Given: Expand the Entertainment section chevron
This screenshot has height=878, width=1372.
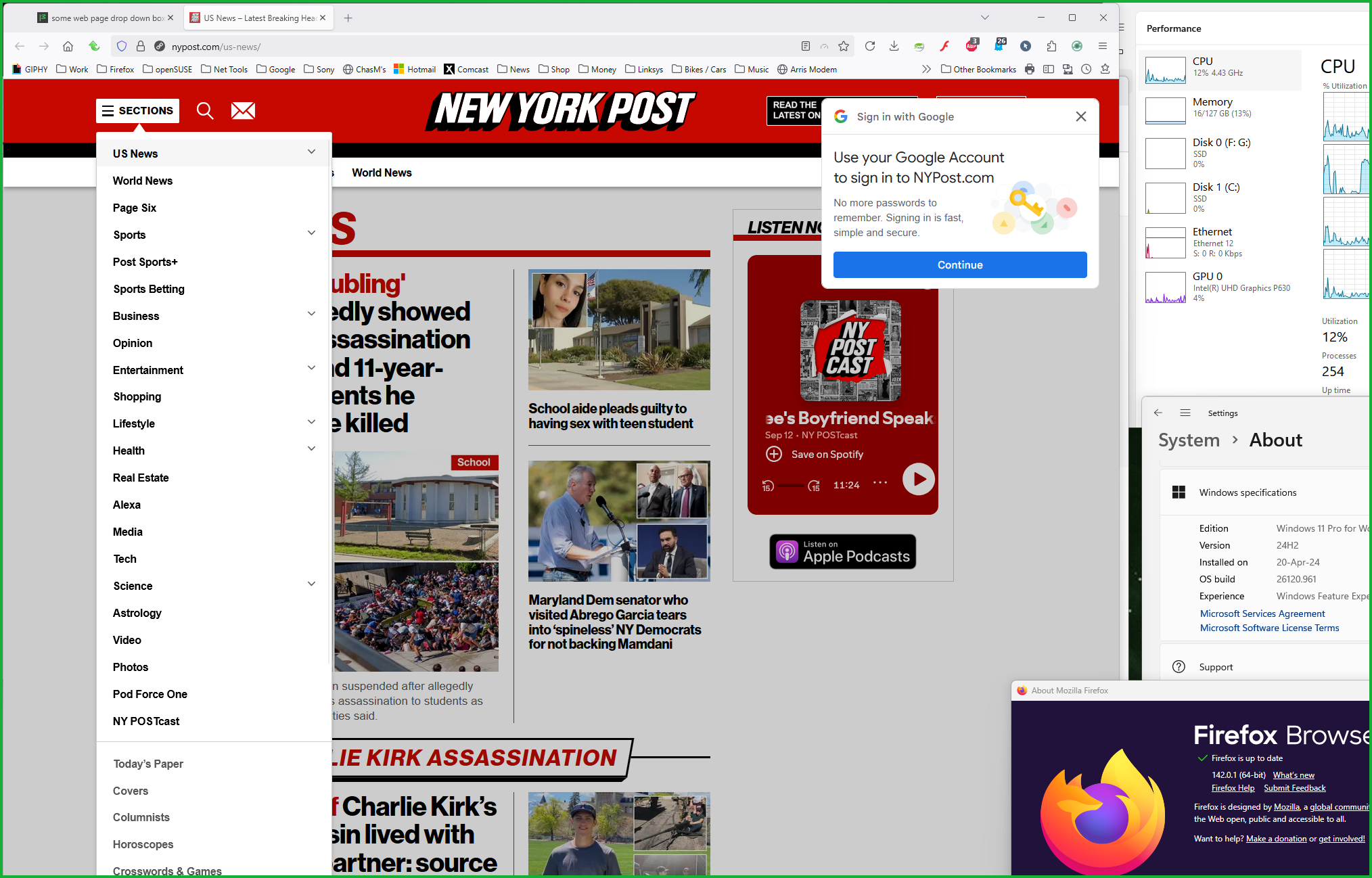Looking at the screenshot, I should [x=311, y=369].
